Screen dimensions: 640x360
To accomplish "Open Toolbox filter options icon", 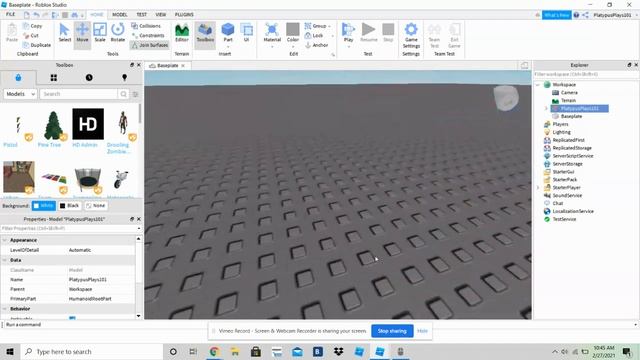I will coord(136,94).
